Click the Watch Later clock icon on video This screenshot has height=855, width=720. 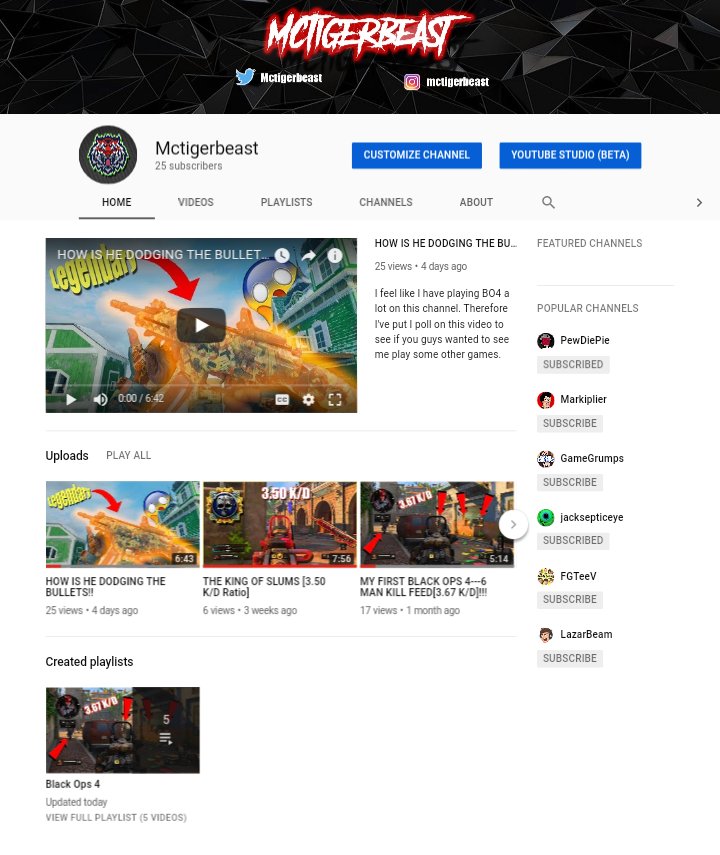[x=282, y=255]
